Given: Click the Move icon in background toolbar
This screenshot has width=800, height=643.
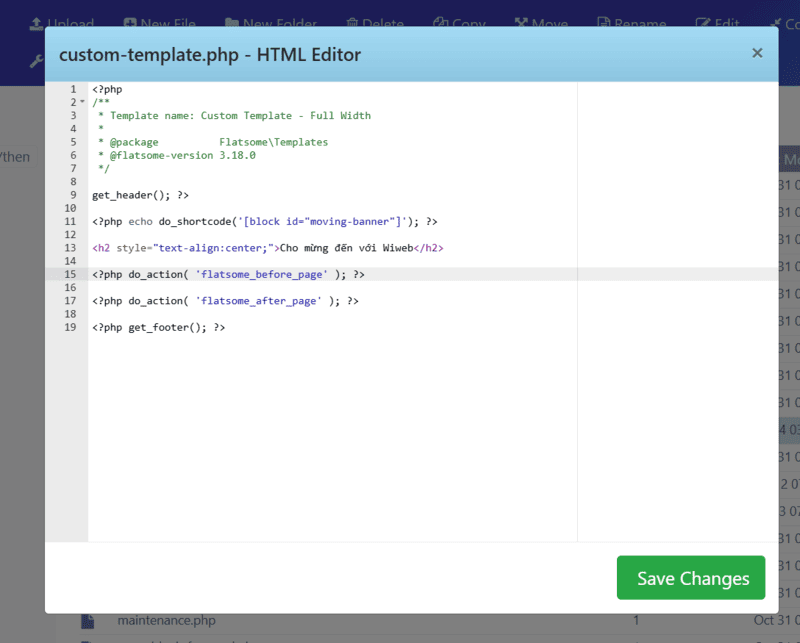Looking at the screenshot, I should click(x=521, y=23).
